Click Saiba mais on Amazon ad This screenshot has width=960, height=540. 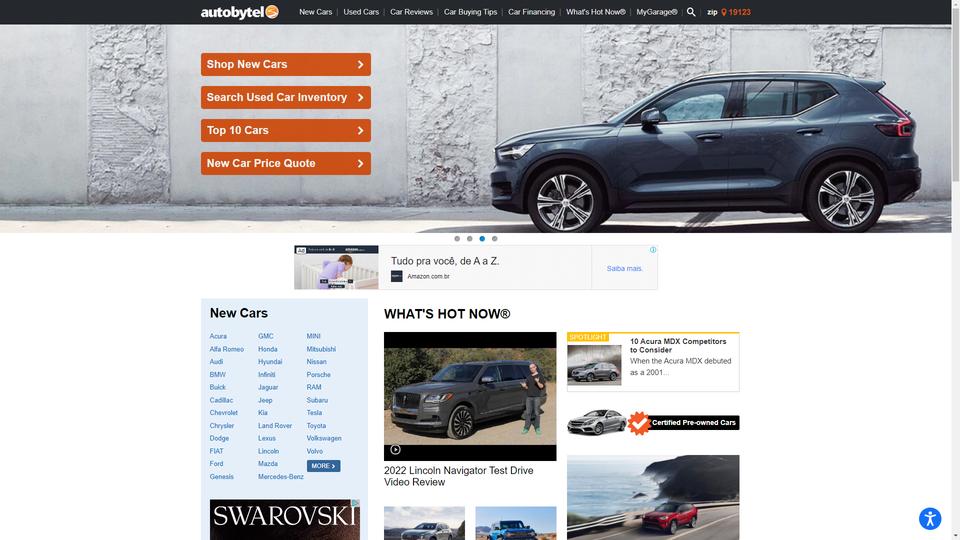[624, 268]
